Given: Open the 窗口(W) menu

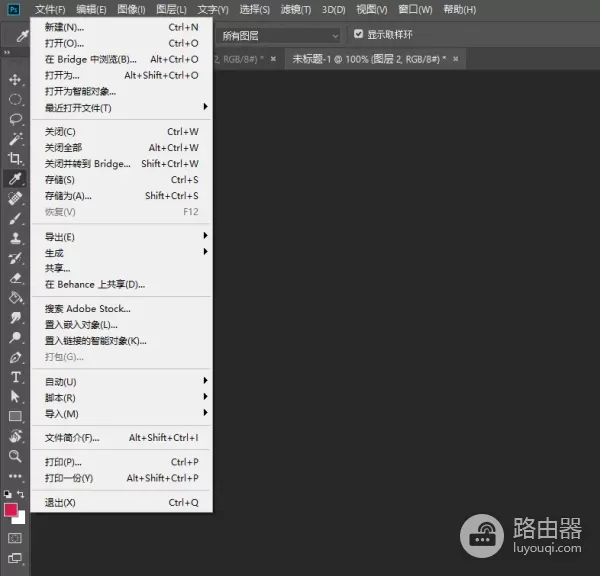Looking at the screenshot, I should point(415,9).
